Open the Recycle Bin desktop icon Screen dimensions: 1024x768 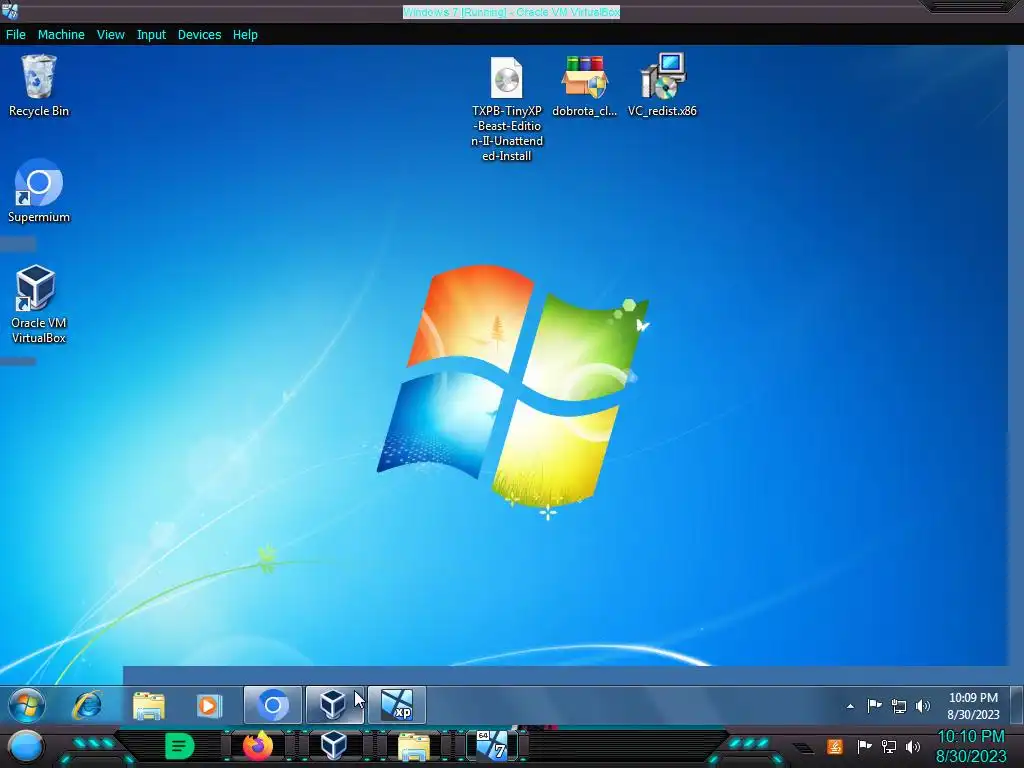(39, 86)
